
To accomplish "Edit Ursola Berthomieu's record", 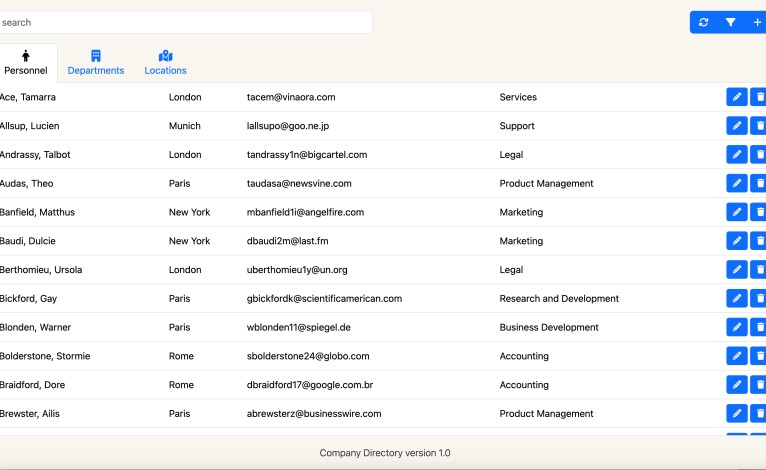I will point(736,270).
